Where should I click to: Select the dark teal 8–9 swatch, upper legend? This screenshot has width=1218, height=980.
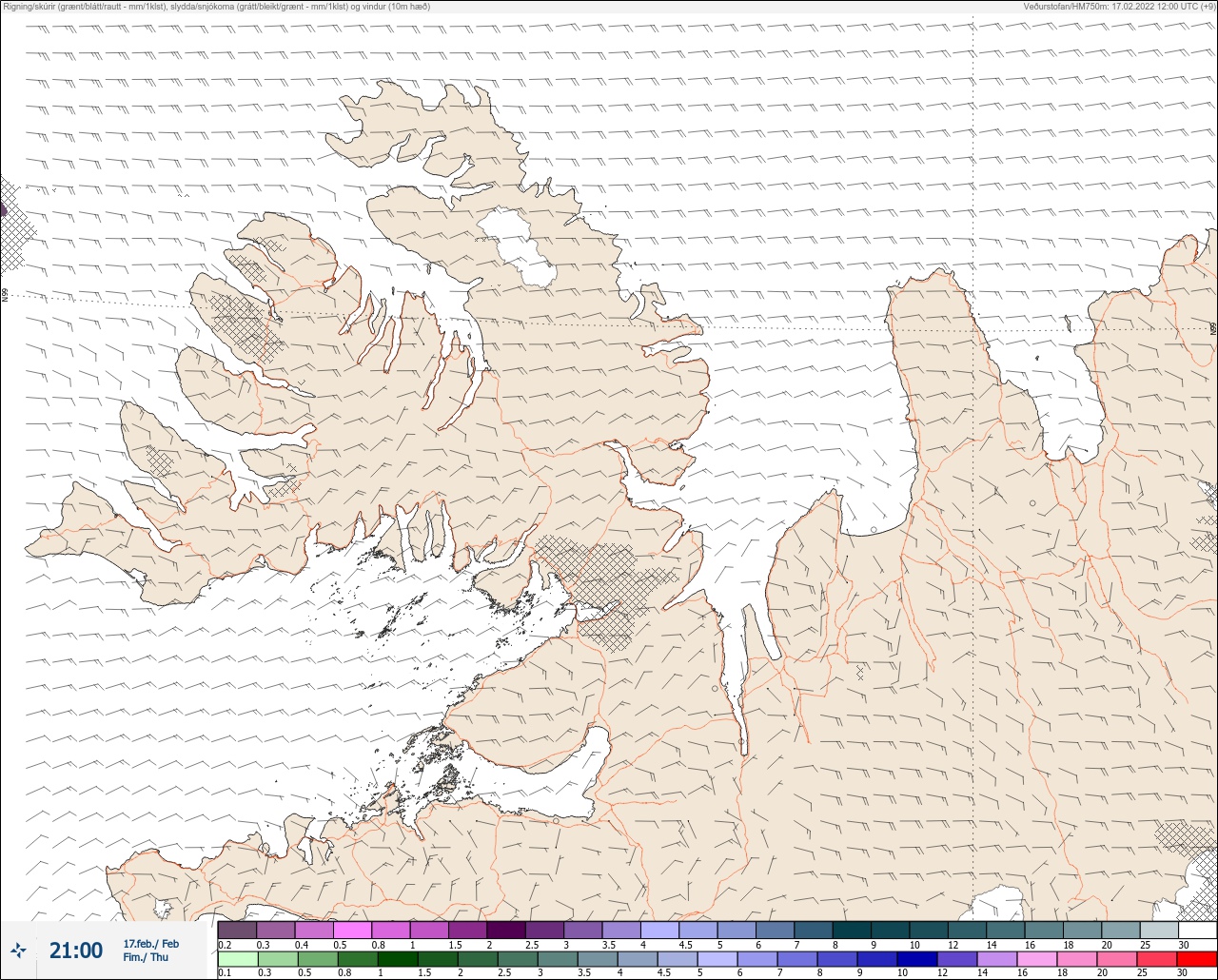[852, 930]
